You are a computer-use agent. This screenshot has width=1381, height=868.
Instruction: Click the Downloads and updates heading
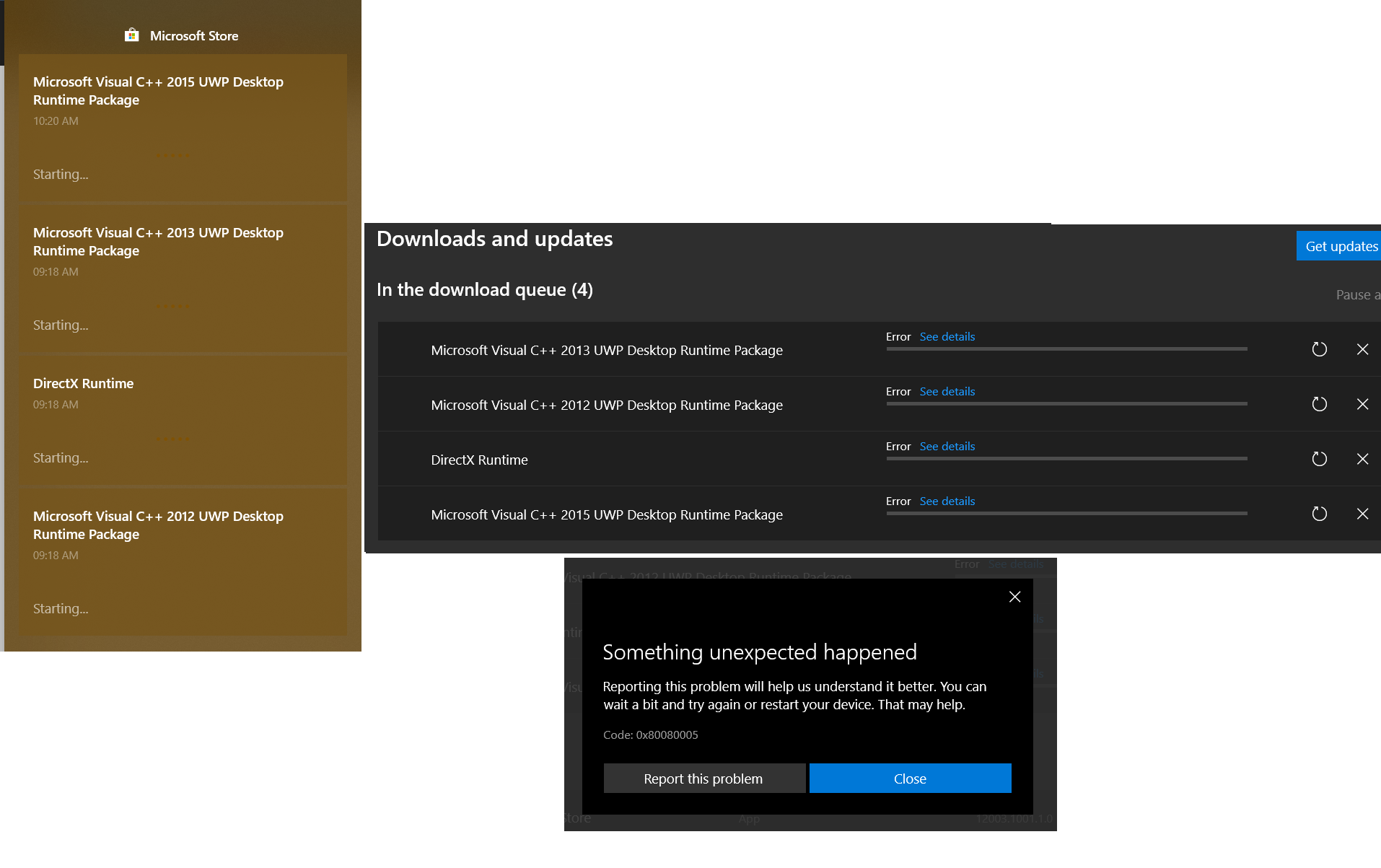(494, 239)
